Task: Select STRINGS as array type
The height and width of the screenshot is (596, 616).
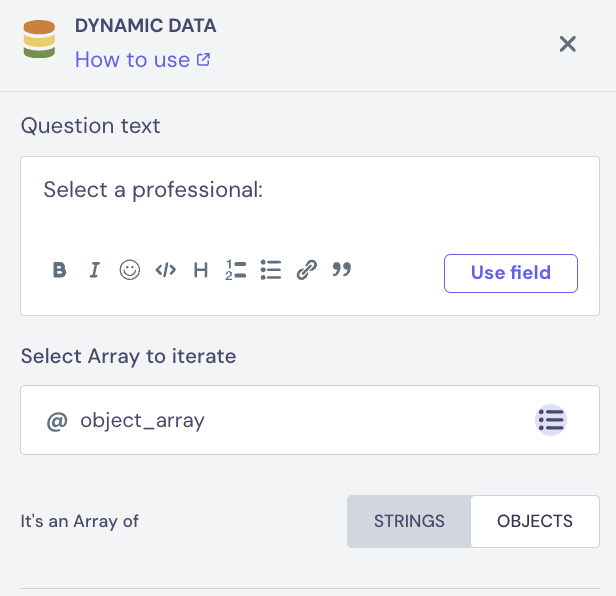Action: click(x=409, y=521)
